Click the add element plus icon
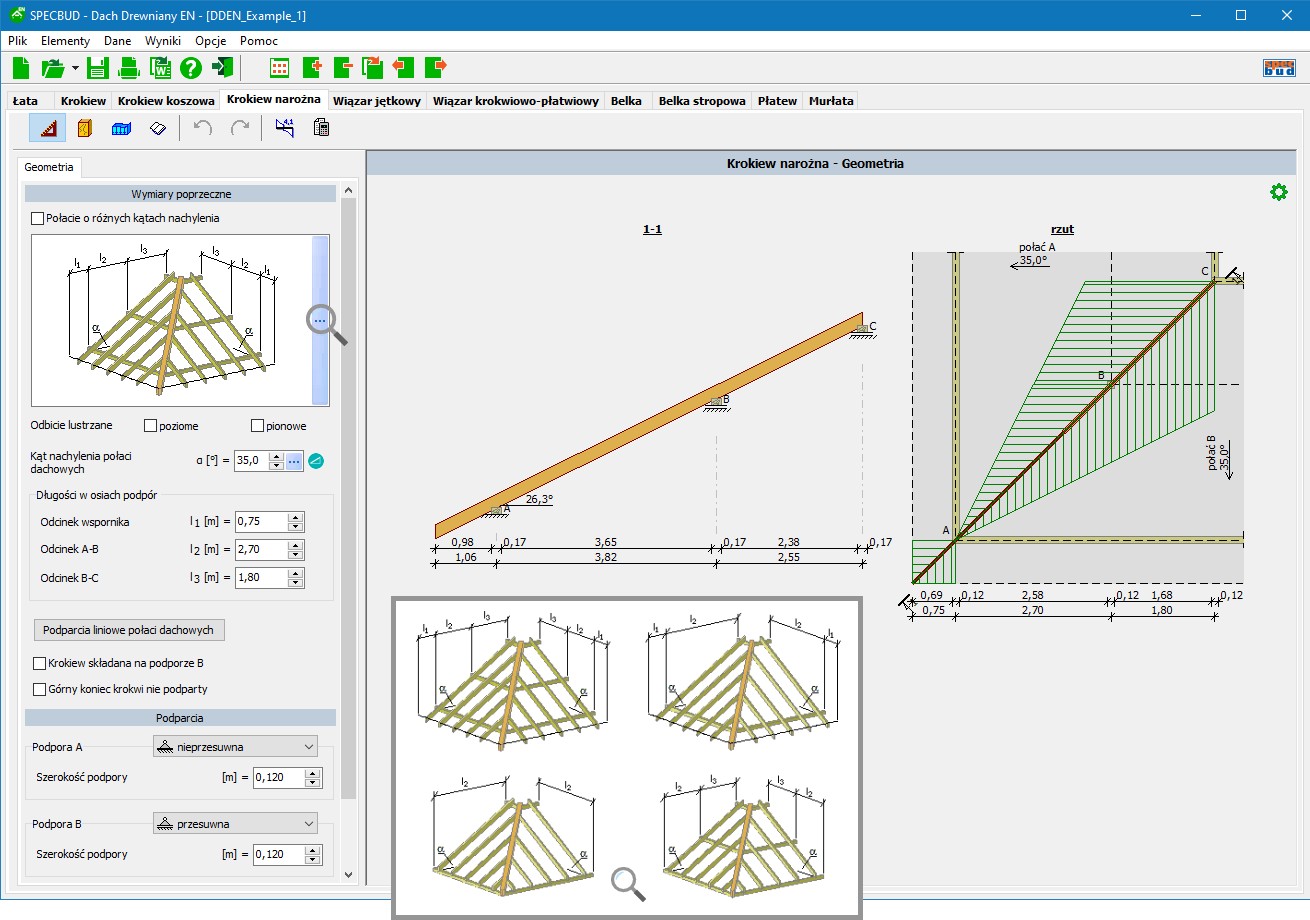The height and width of the screenshot is (920, 1310). (x=311, y=68)
